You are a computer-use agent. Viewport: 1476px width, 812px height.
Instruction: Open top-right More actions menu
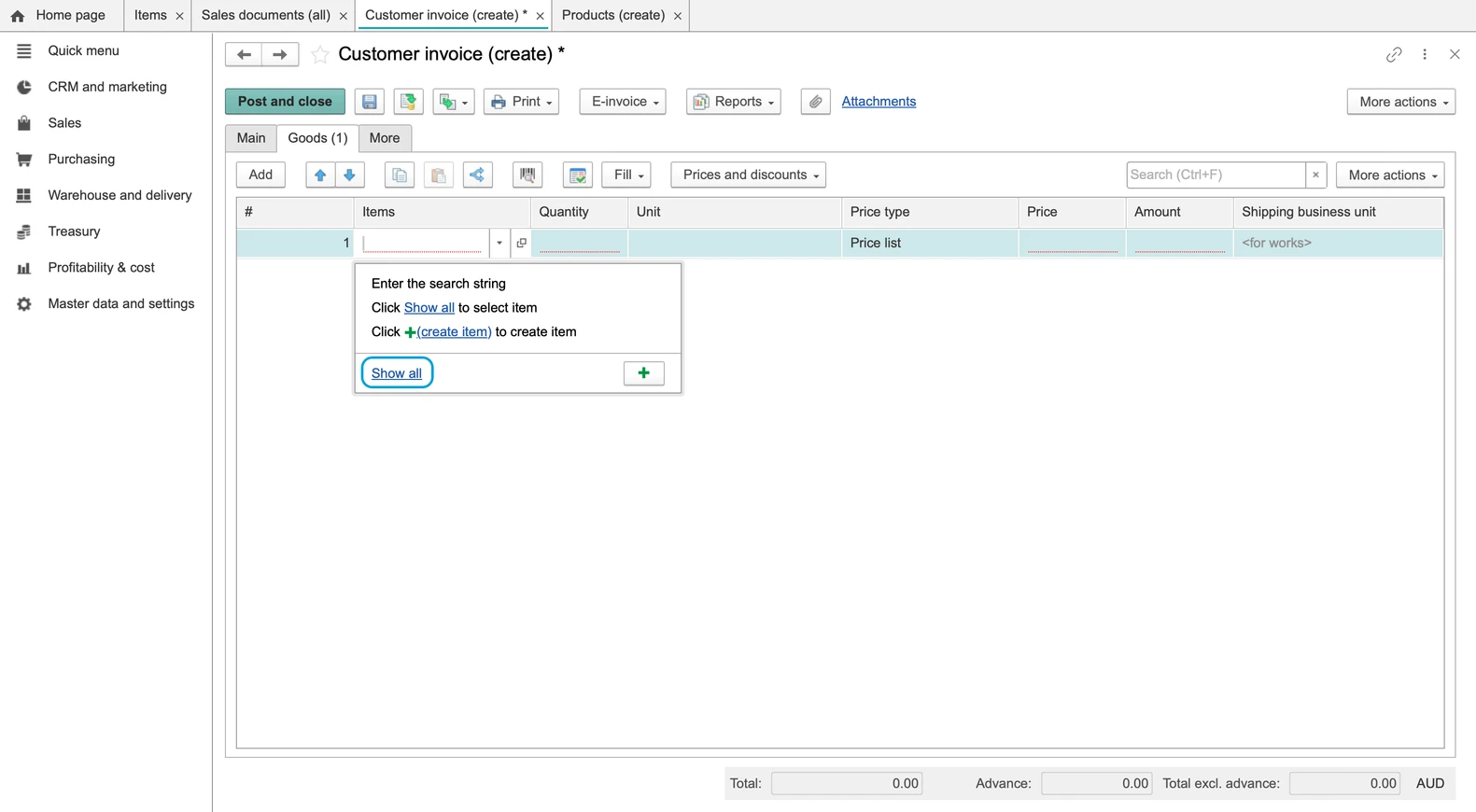pyautogui.click(x=1401, y=102)
